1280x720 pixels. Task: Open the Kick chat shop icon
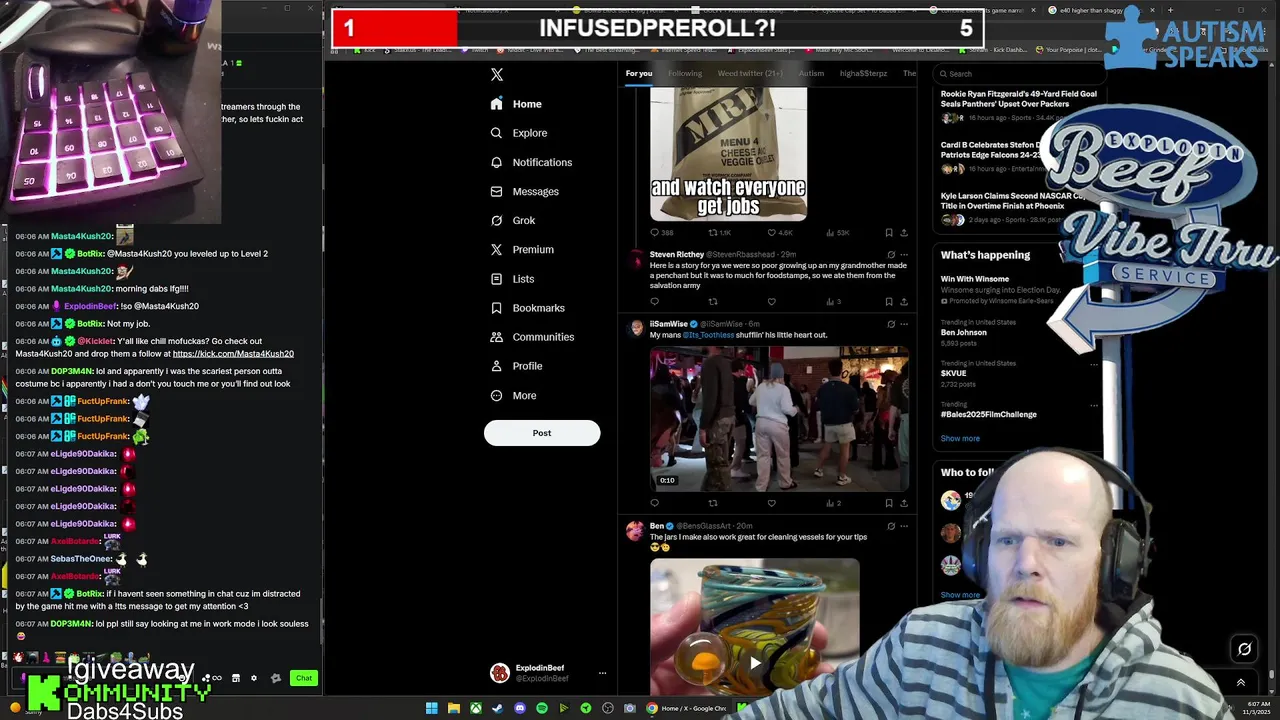[x=236, y=678]
